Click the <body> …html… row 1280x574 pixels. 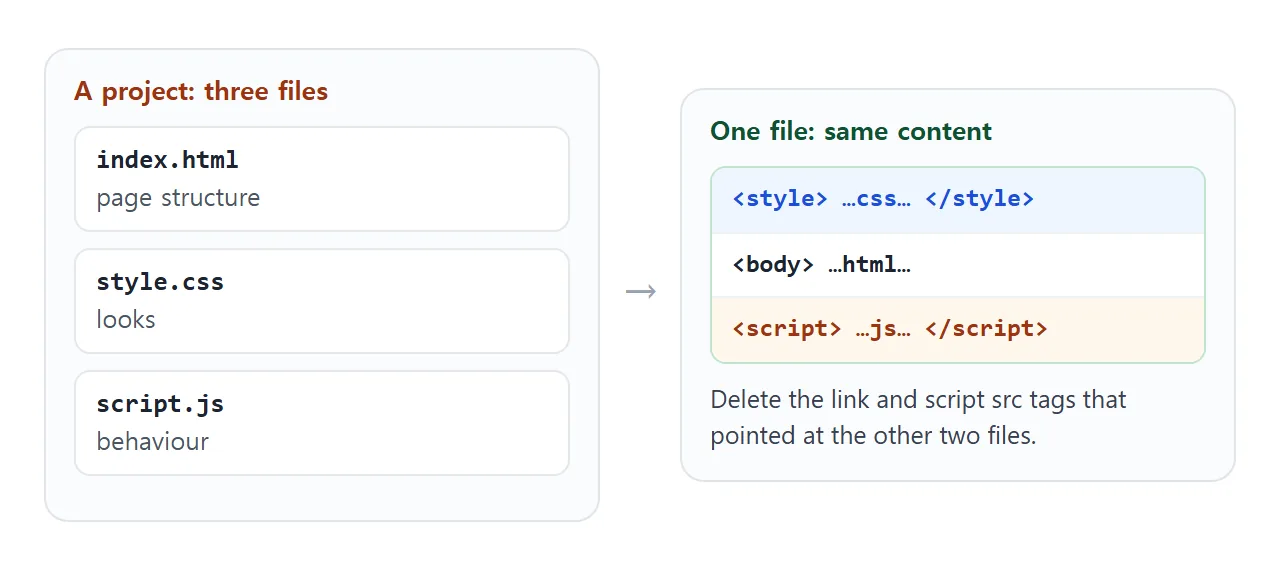coord(958,265)
